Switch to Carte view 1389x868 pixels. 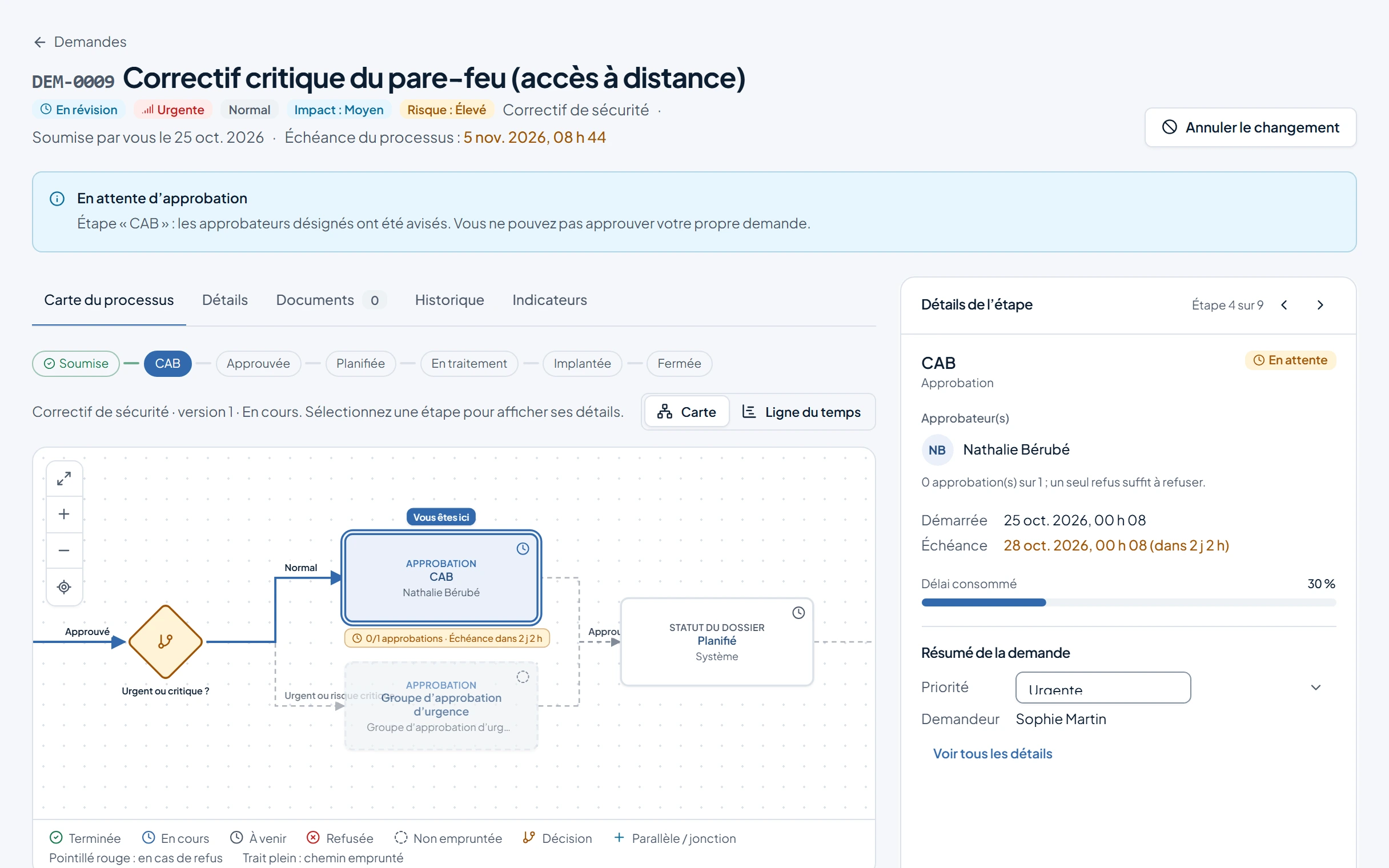[x=687, y=412]
